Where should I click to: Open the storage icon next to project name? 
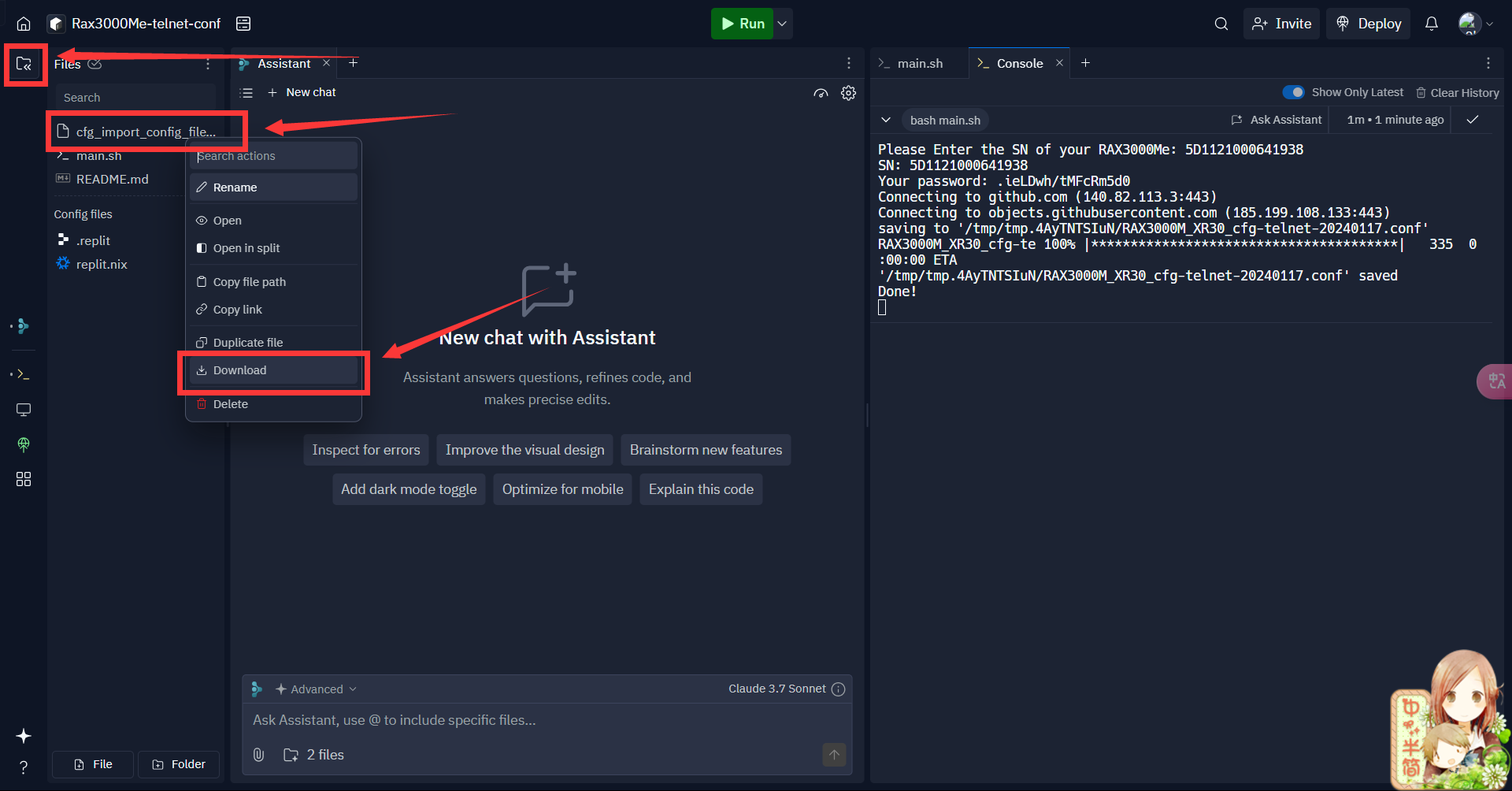[x=243, y=24]
